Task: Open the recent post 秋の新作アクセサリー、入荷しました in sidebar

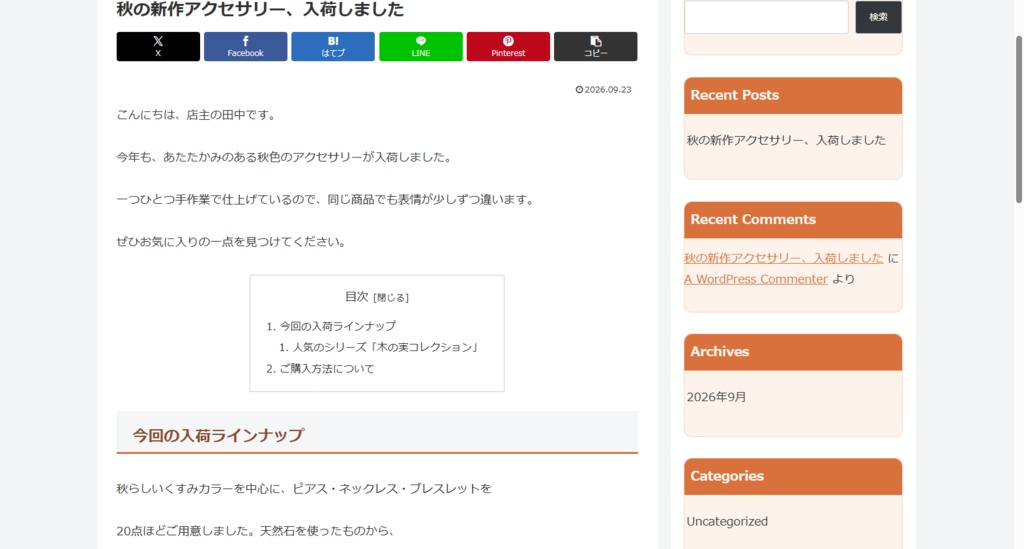Action: coord(786,140)
